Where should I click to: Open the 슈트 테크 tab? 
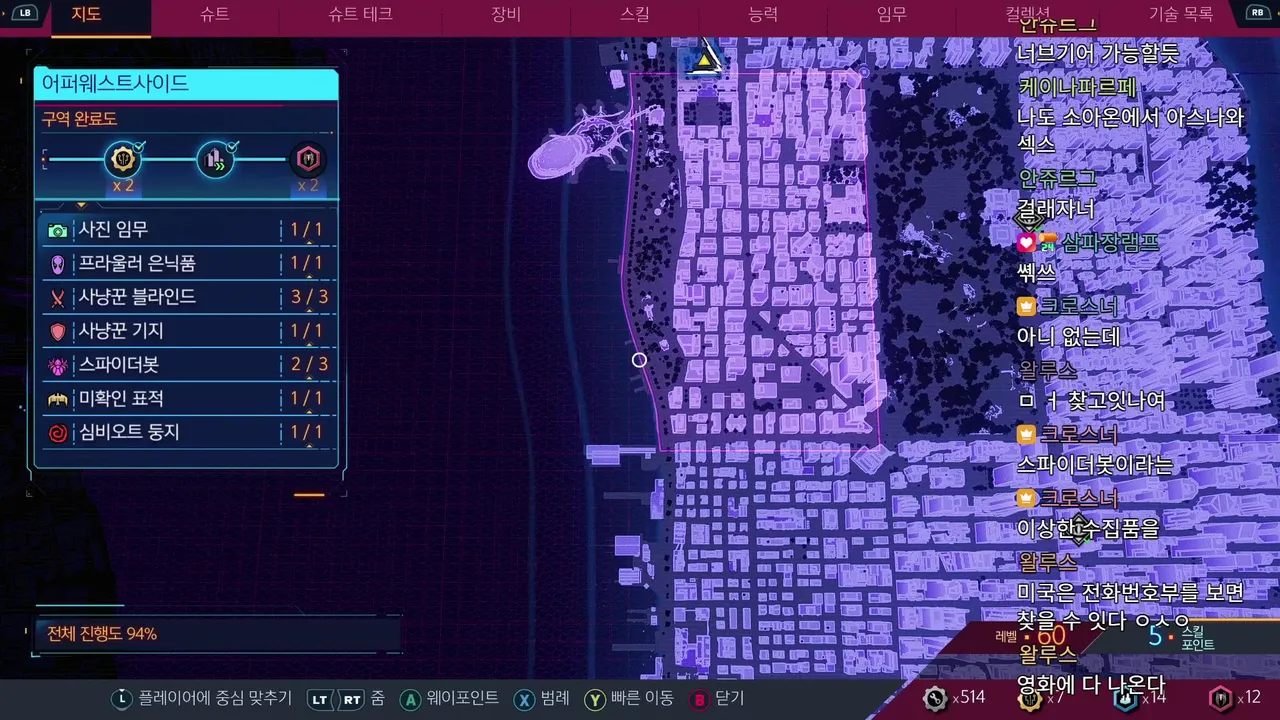[360, 14]
